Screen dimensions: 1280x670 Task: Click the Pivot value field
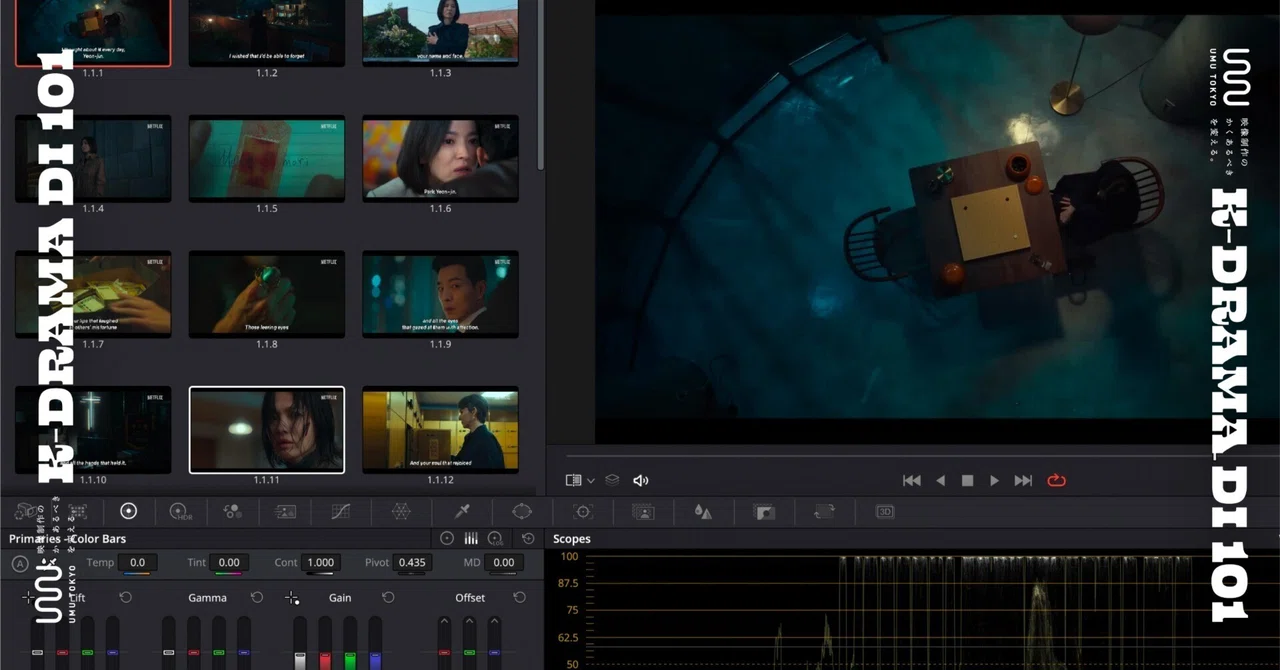[412, 563]
